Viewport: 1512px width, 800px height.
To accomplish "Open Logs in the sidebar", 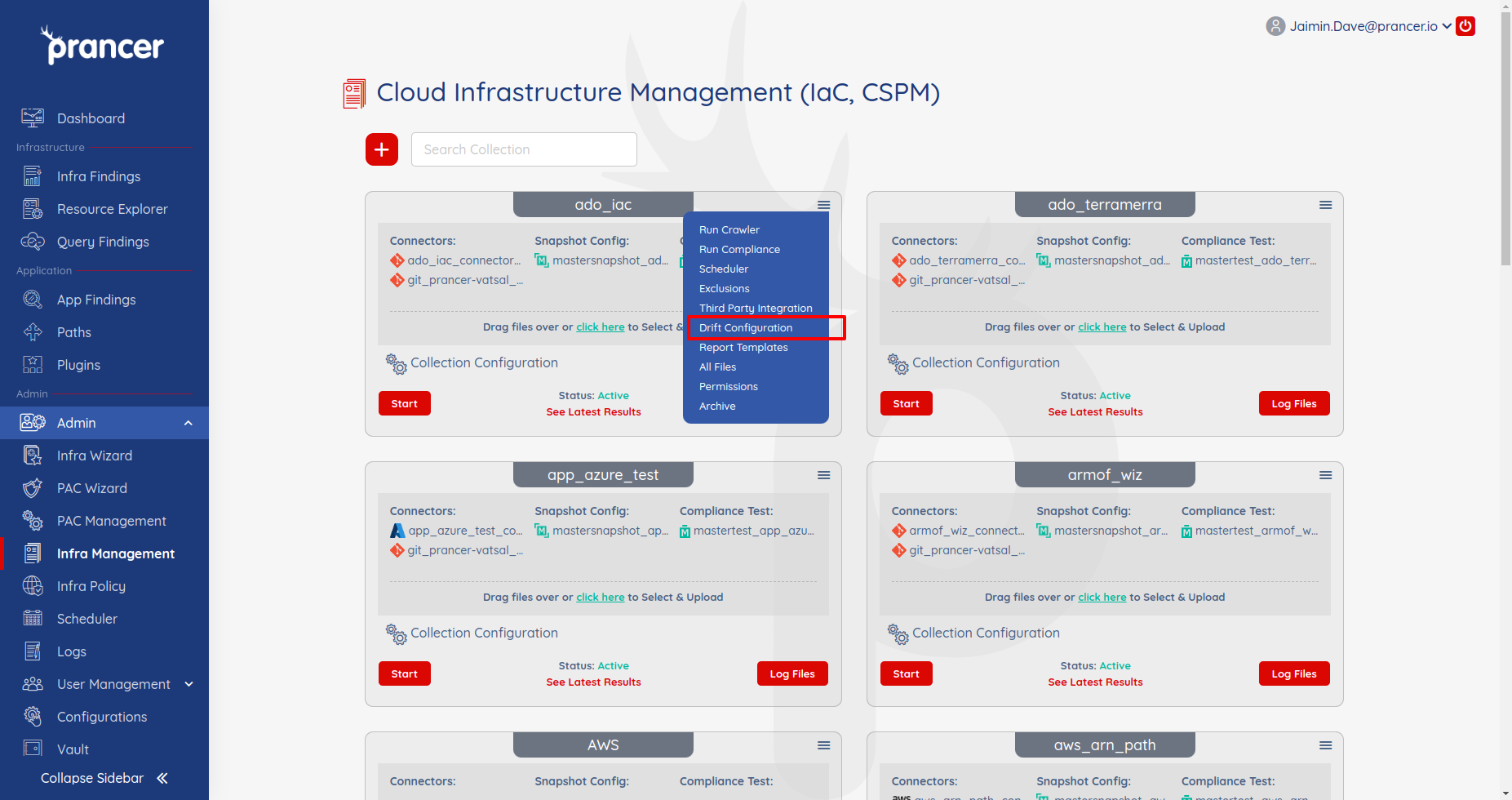I will click(72, 651).
